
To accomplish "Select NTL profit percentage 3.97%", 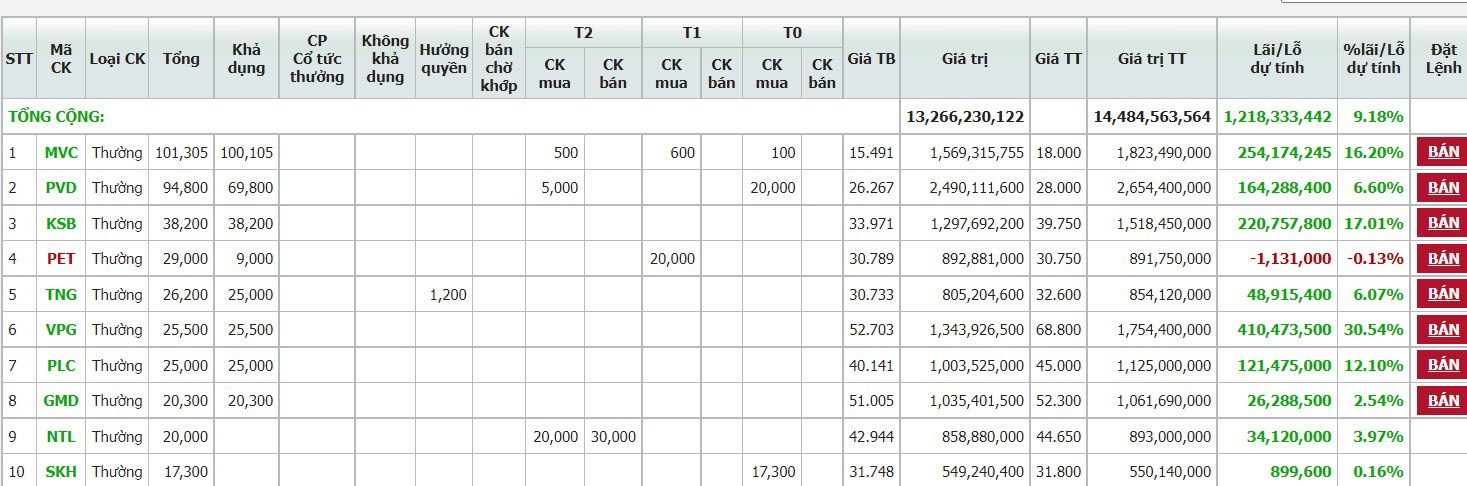I will click(x=1378, y=437).
